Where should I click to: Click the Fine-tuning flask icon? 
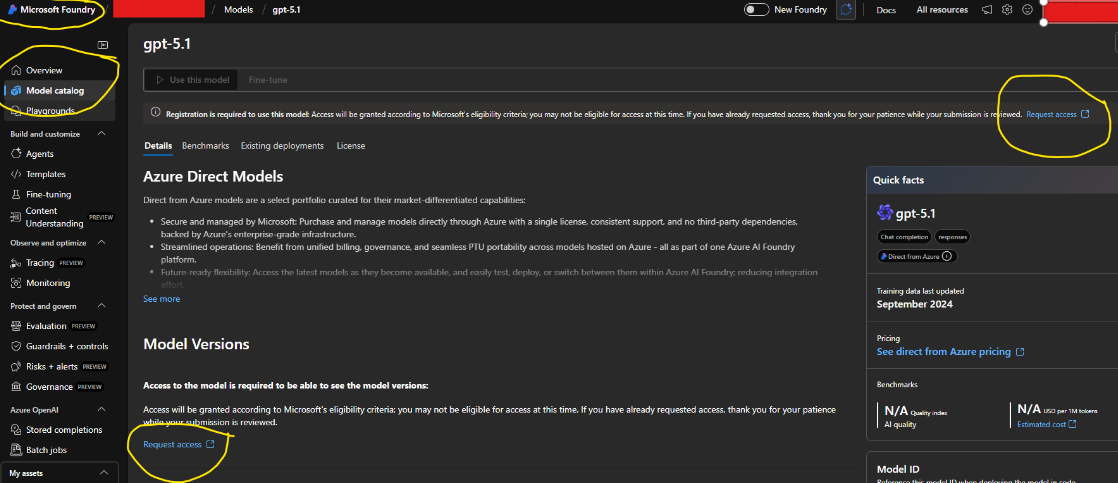click(x=16, y=194)
